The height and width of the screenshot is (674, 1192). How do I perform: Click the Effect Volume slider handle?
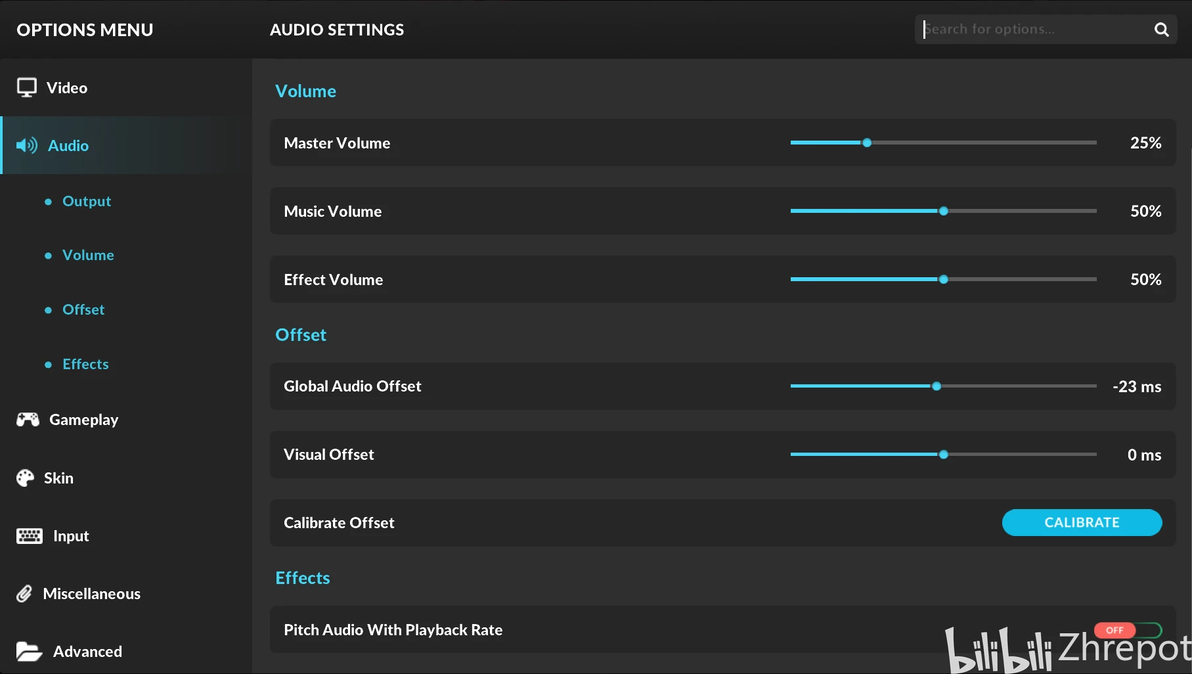[x=943, y=280]
